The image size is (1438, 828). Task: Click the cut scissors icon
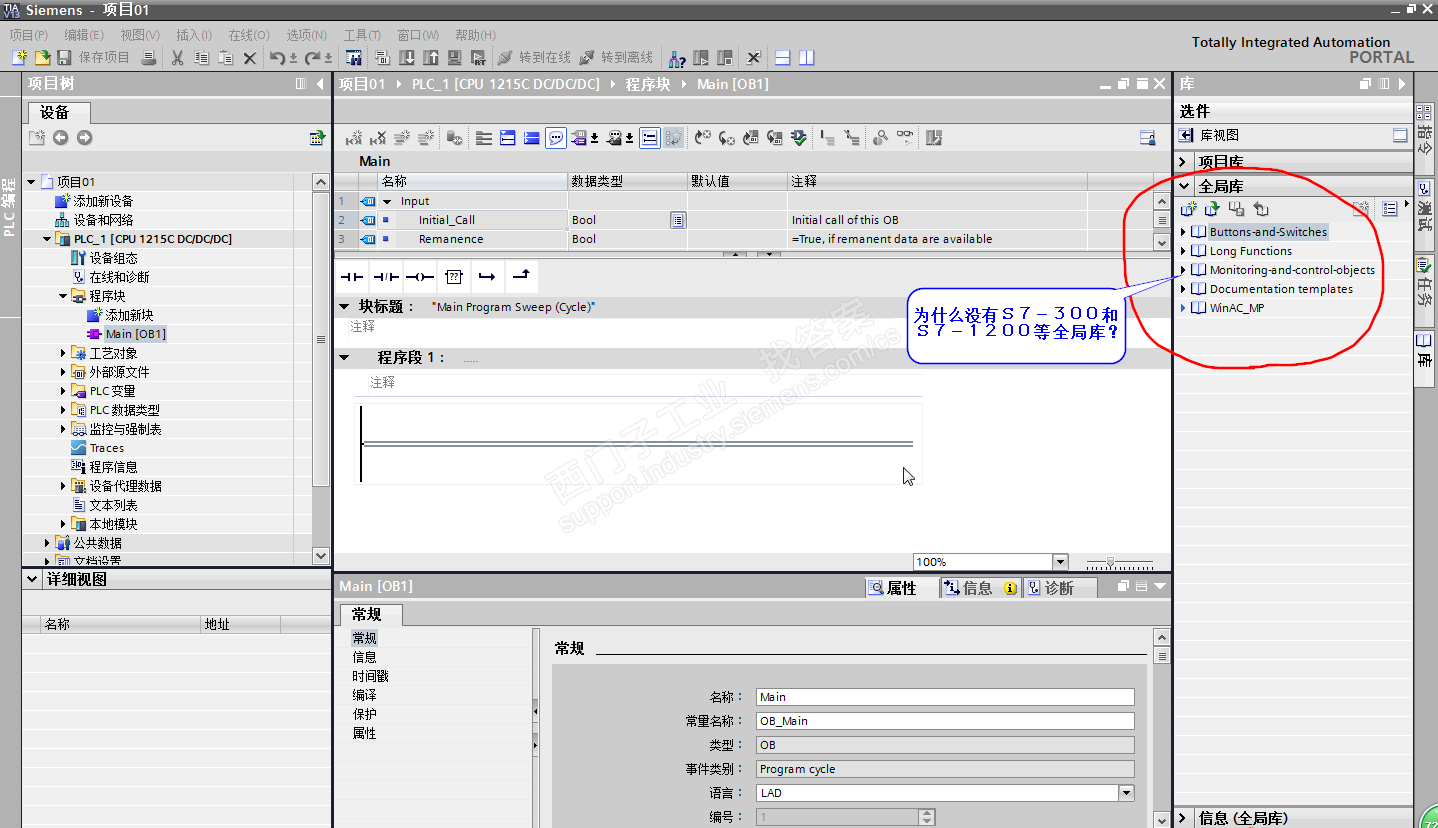pos(178,58)
